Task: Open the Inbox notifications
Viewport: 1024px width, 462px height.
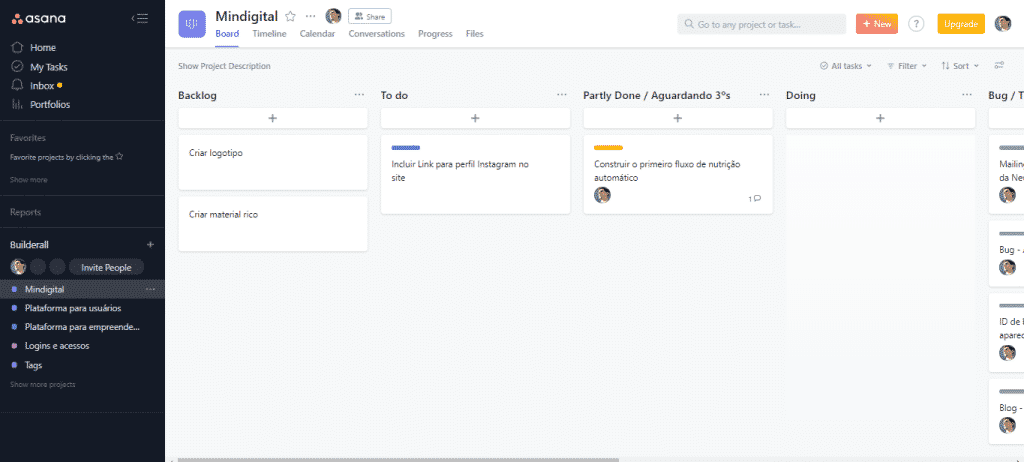Action: tap(42, 86)
